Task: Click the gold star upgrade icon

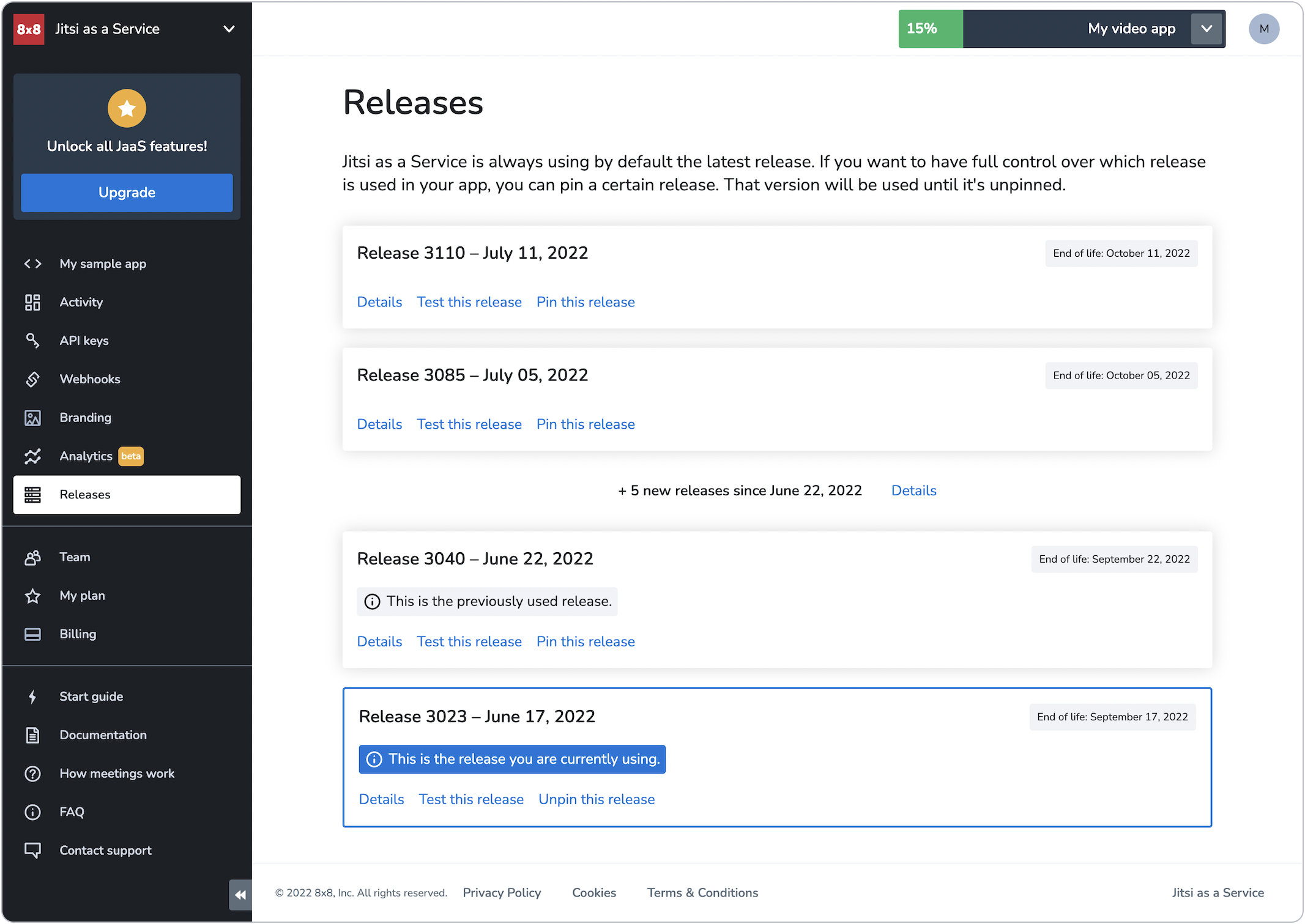Action: 127,108
